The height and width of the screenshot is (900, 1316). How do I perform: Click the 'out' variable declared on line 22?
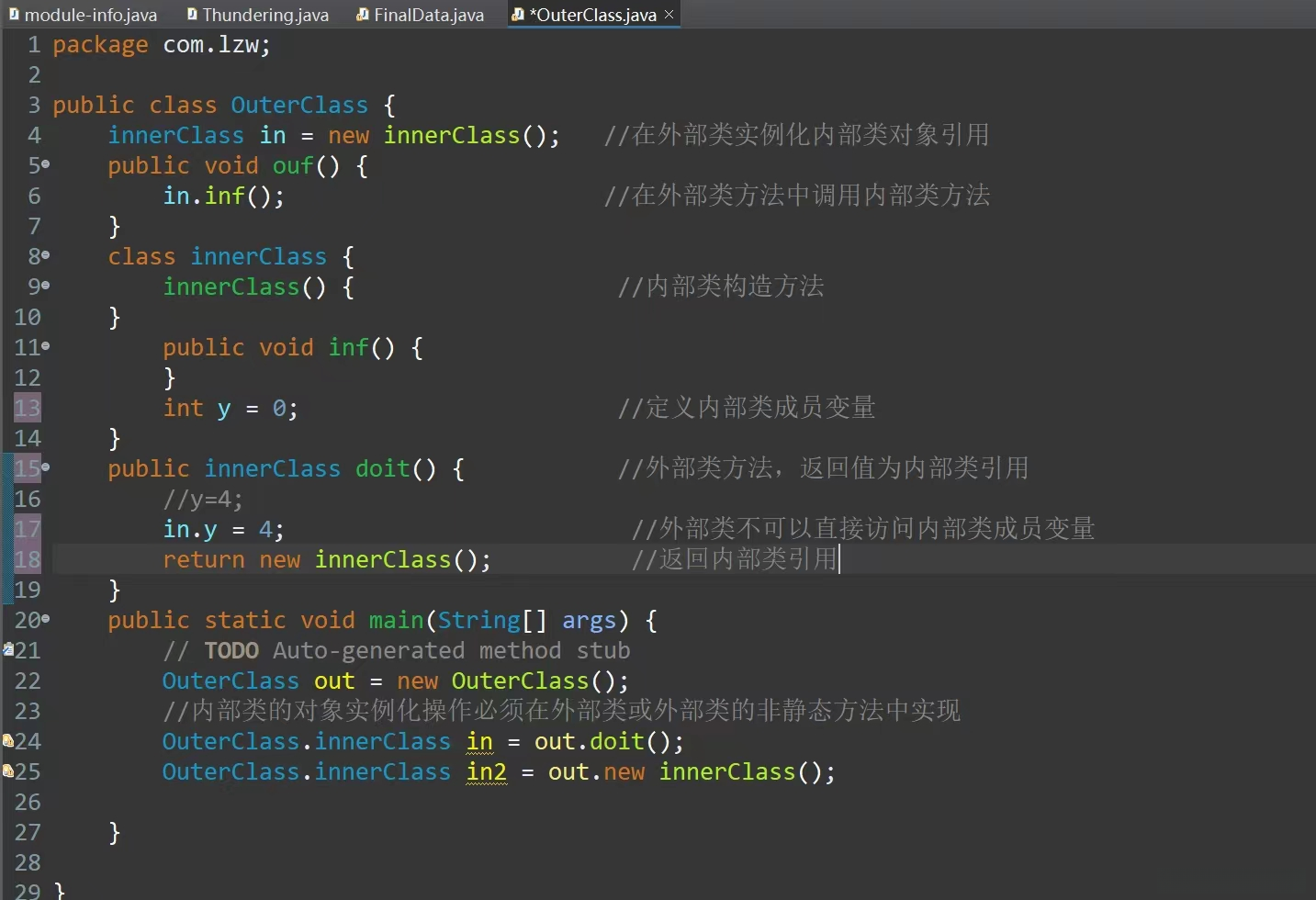pos(334,681)
